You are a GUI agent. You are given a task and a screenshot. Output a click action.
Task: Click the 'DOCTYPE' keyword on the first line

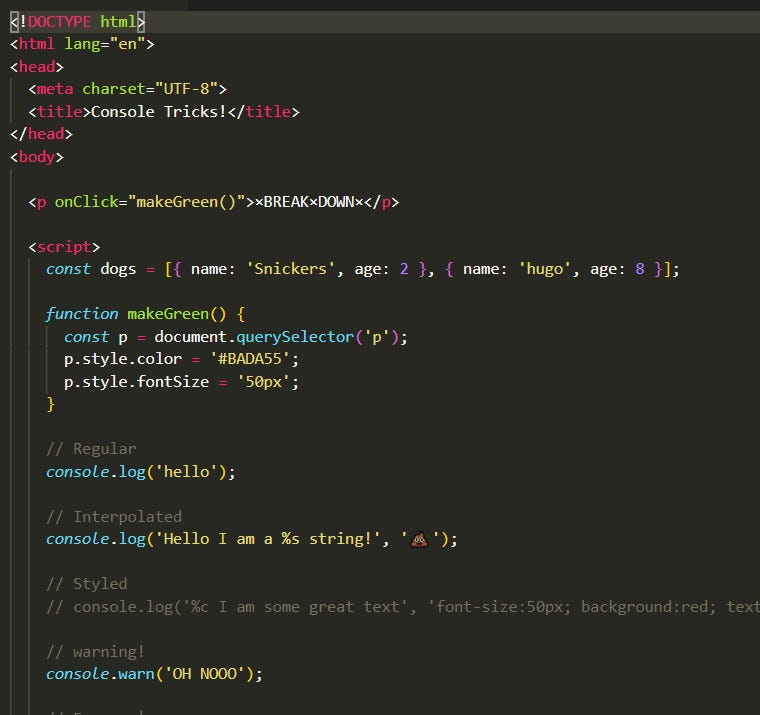click(x=59, y=22)
